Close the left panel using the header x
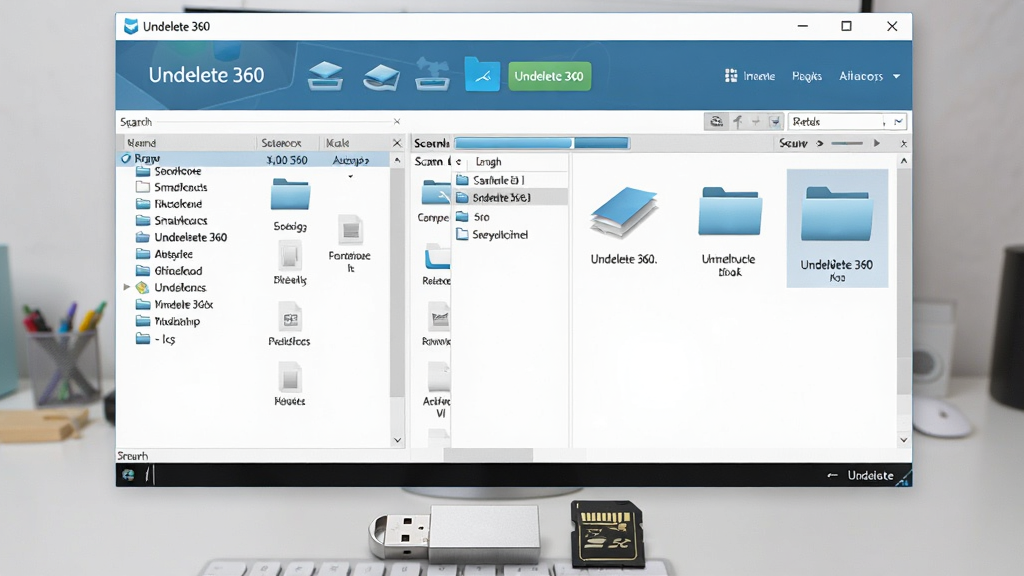1024x576 pixels. [397, 143]
